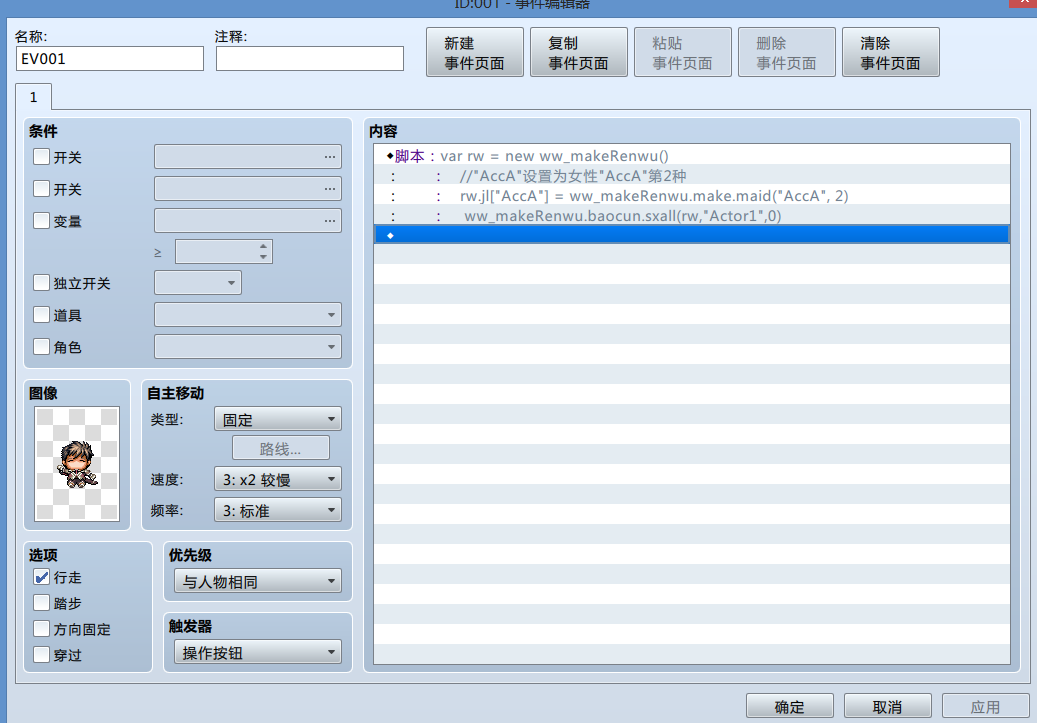Viewport: 1037px width, 723px height.
Task: Check the 踏步 option
Action: 41,603
